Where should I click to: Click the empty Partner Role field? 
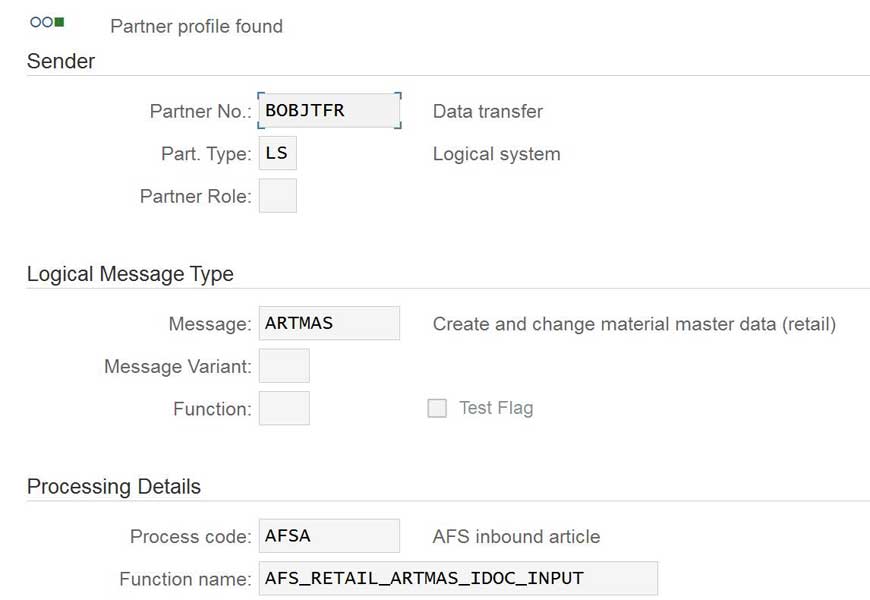click(x=277, y=195)
